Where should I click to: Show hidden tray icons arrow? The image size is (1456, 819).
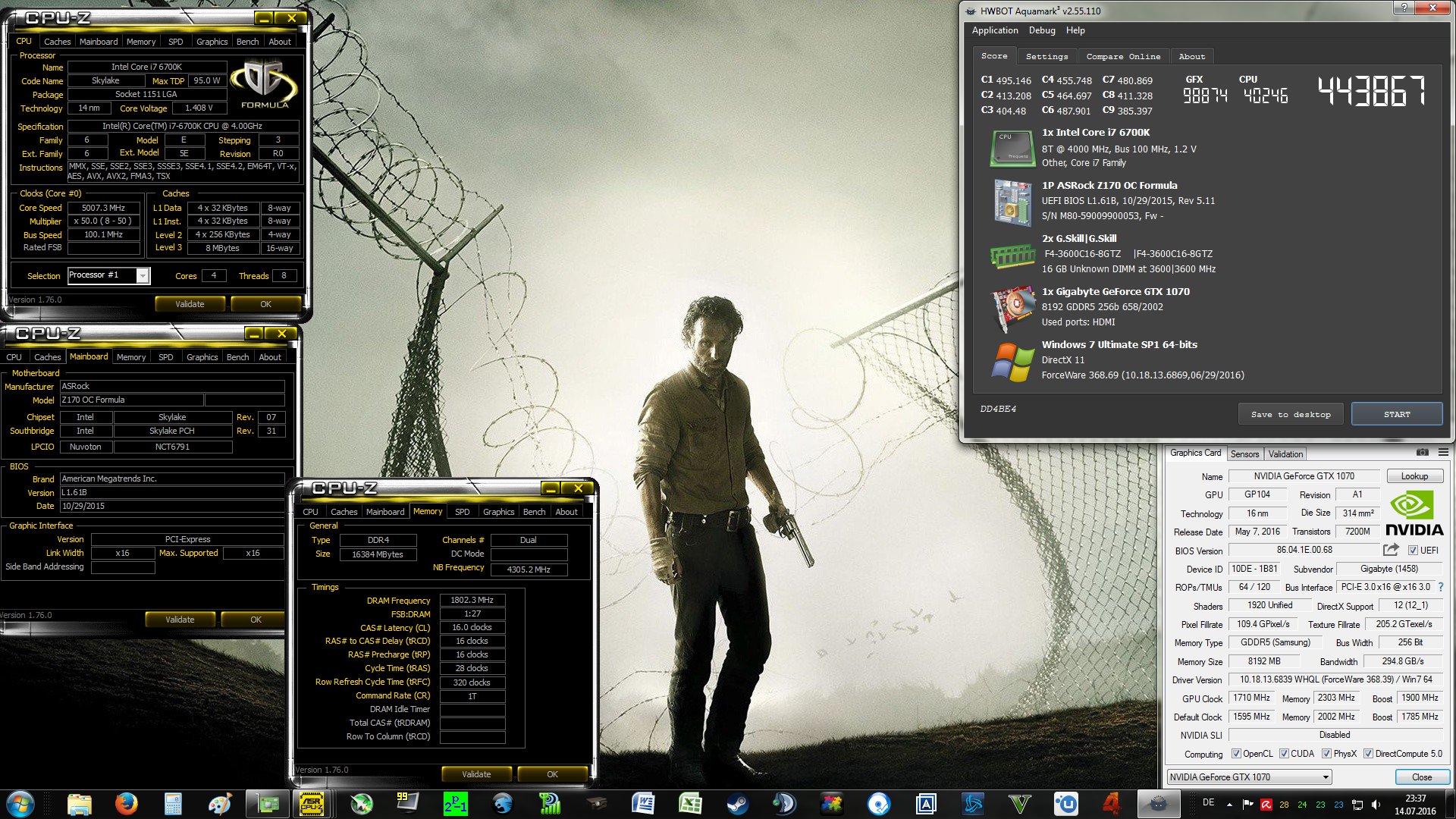pos(1229,805)
